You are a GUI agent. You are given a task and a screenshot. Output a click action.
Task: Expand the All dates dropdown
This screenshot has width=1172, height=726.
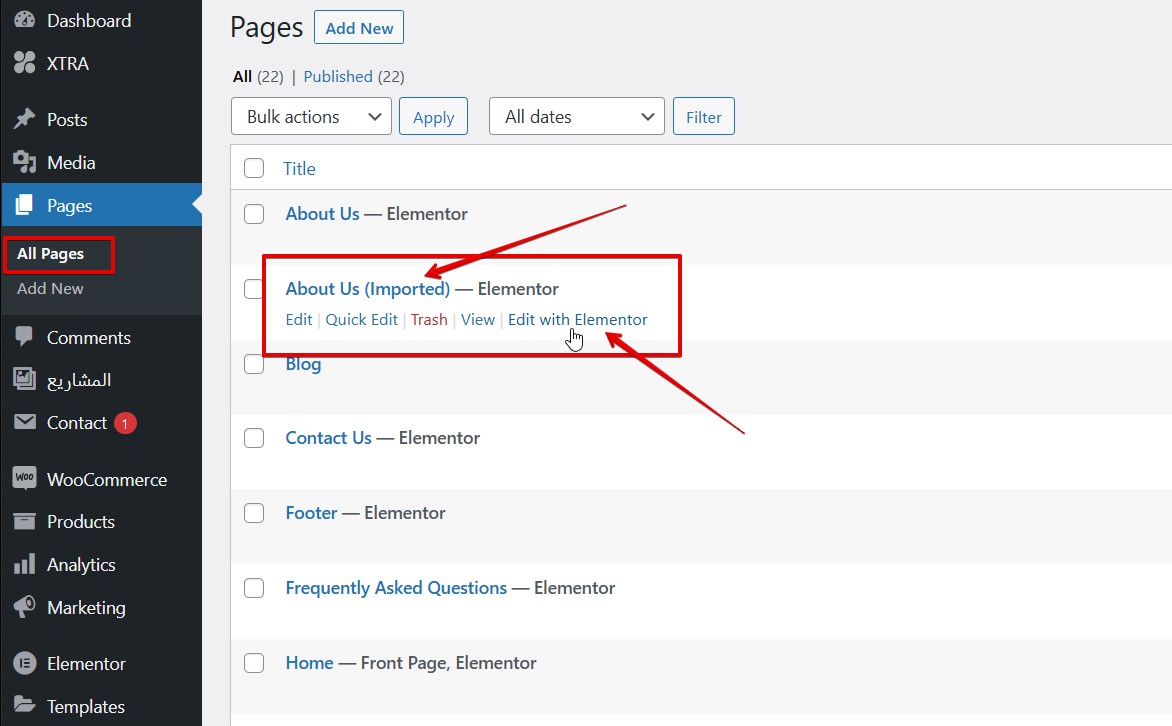576,116
